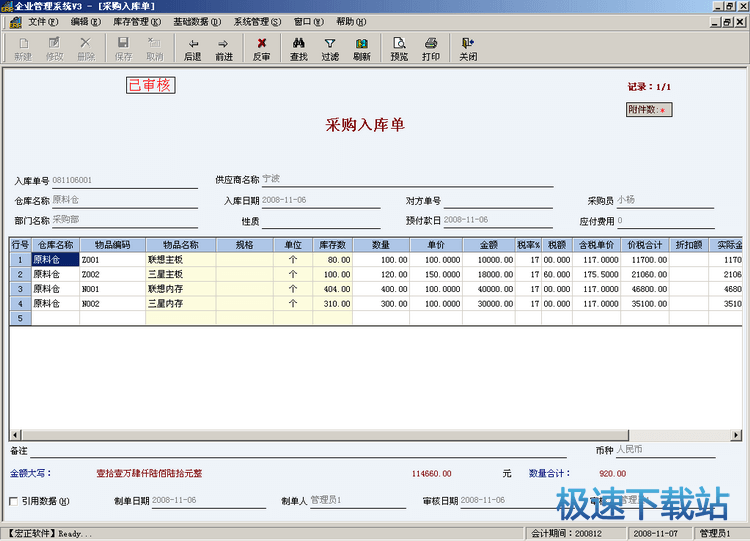Image resolution: width=750 pixels, height=541 pixels.
Task: Open the 系统管理(S) menu
Action: 257,22
